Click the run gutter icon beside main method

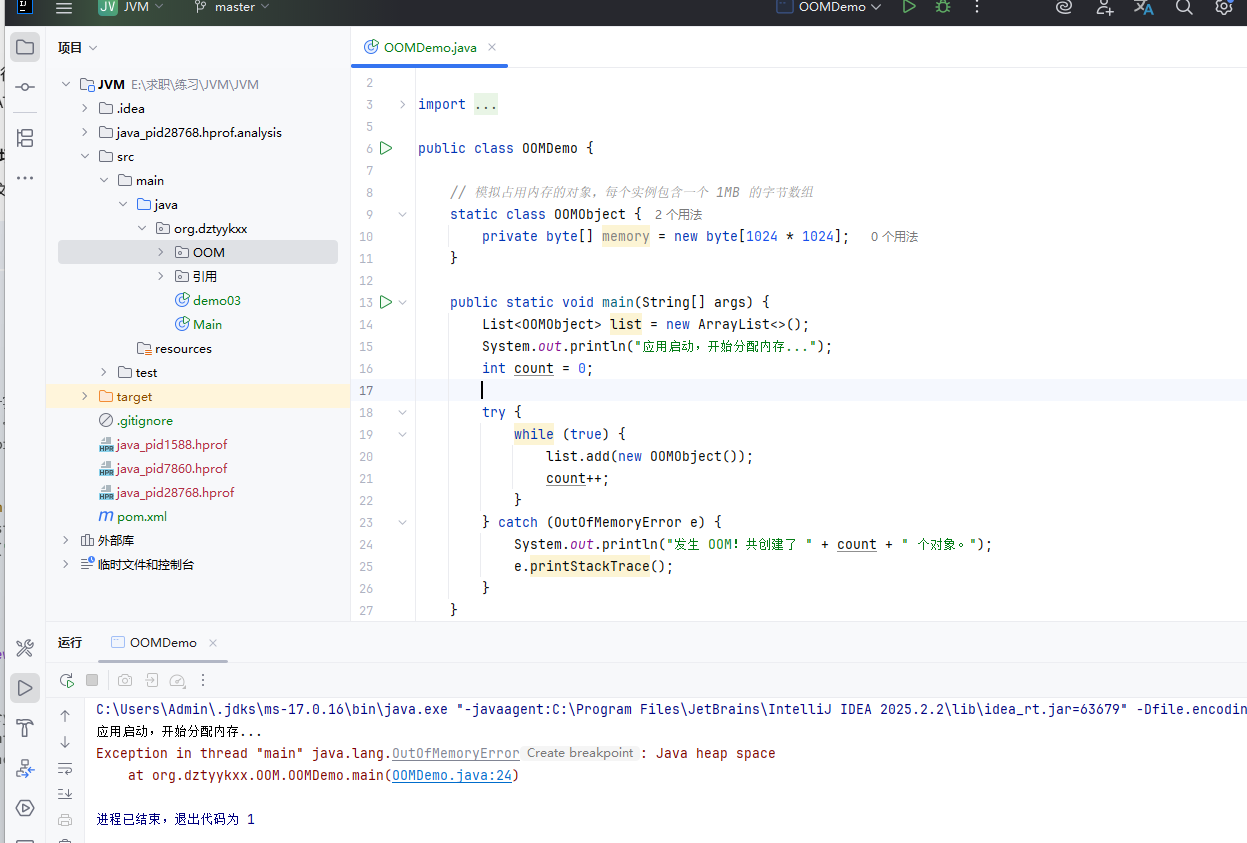pyautogui.click(x=386, y=302)
